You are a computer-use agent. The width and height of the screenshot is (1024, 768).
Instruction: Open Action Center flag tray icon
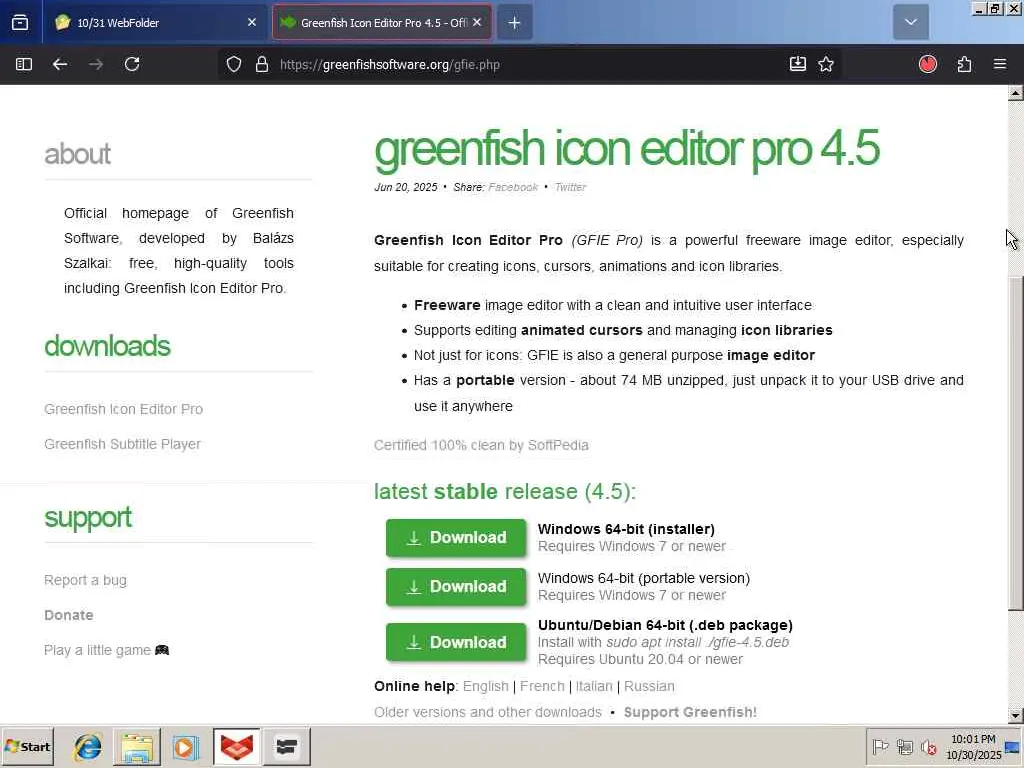click(880, 746)
